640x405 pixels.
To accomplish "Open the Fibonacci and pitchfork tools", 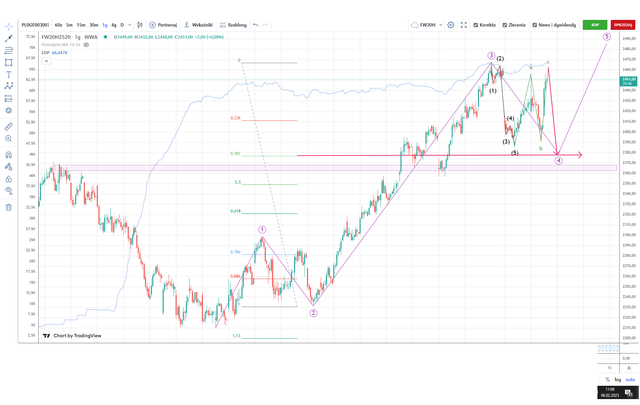I will click(x=9, y=50).
